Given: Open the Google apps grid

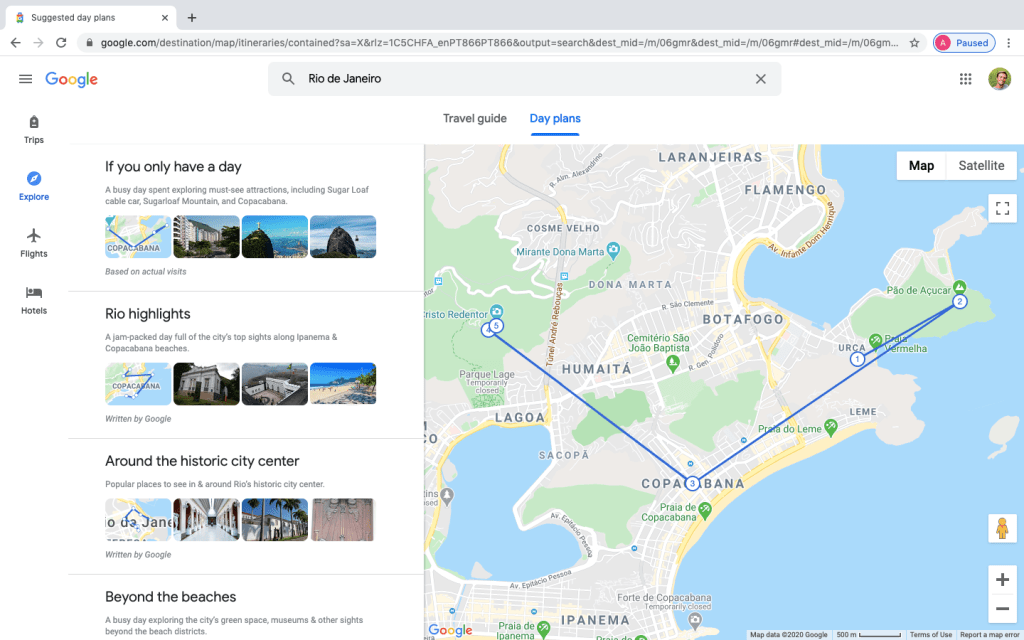Looking at the screenshot, I should tap(965, 79).
